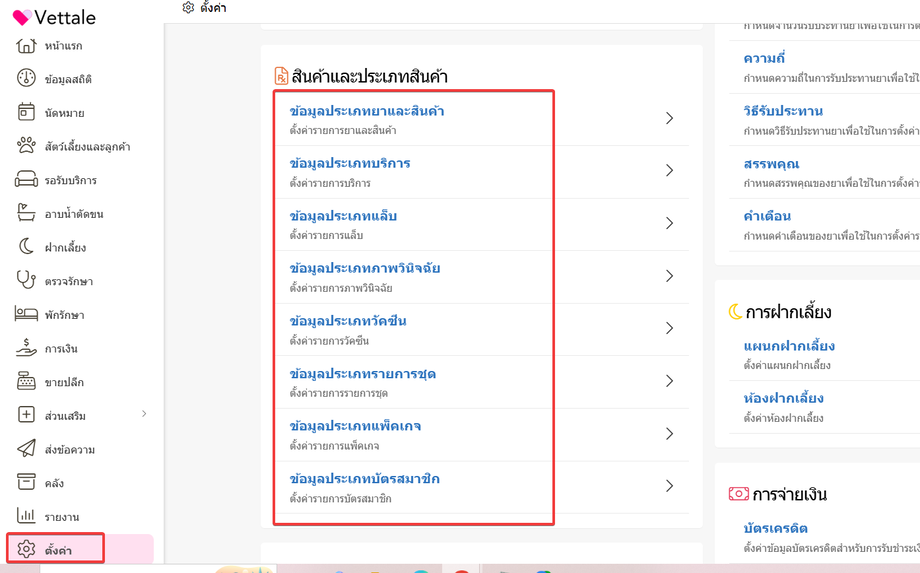The height and width of the screenshot is (573, 920).
Task: Open chevron for ข้อมูลประเภทวัคซีน row
Action: [x=669, y=328]
